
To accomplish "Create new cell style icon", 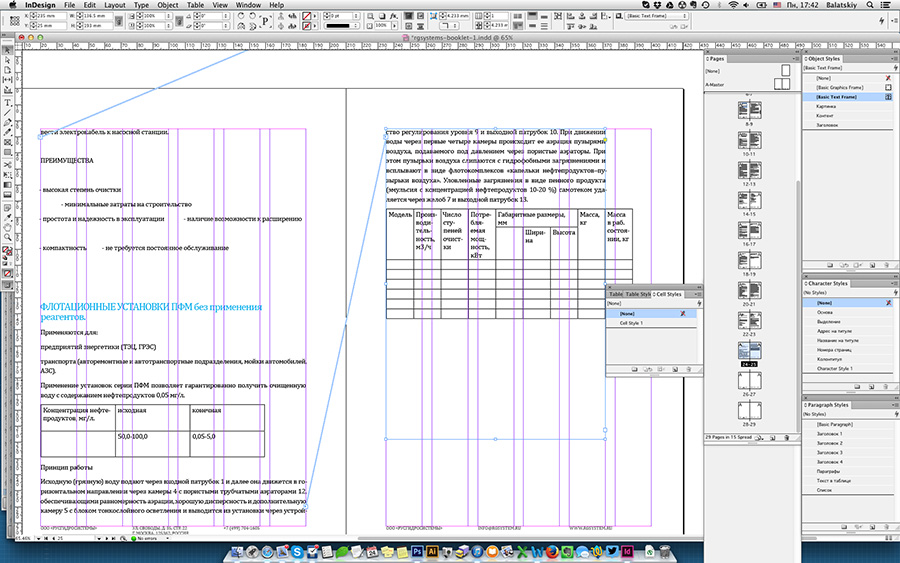I will (x=675, y=370).
